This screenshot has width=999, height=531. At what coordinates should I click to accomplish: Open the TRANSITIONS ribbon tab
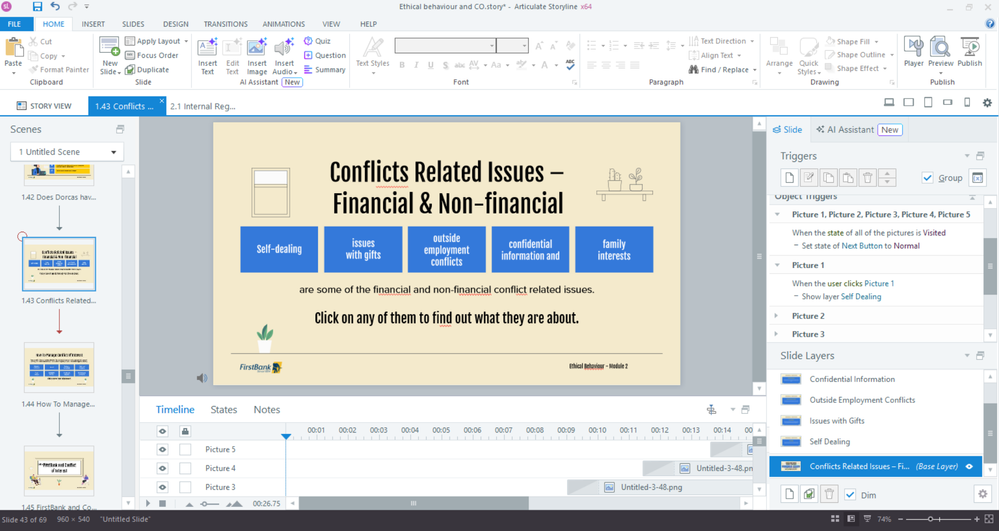(225, 24)
